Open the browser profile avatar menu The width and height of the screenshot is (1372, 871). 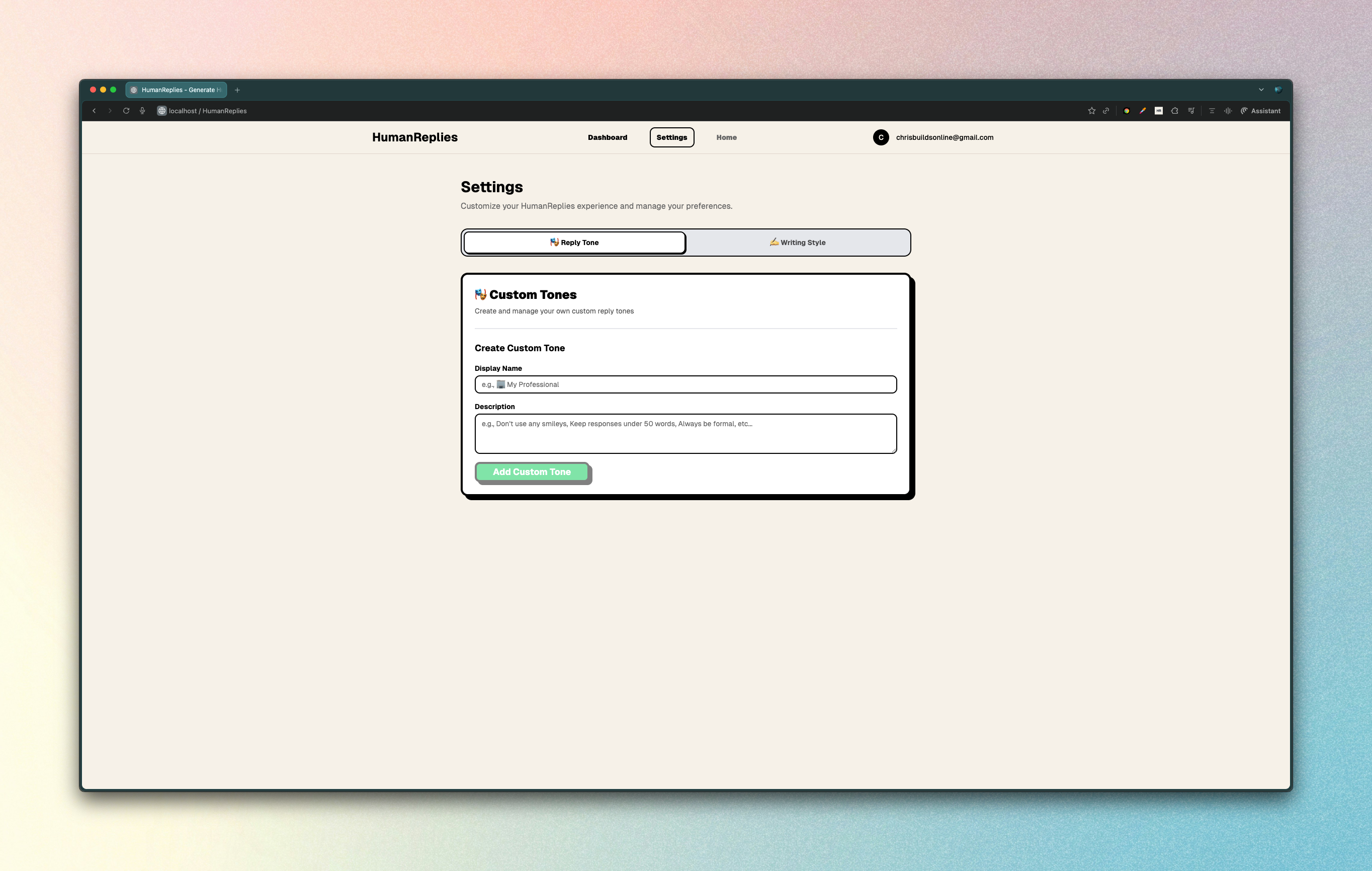[1278, 90]
